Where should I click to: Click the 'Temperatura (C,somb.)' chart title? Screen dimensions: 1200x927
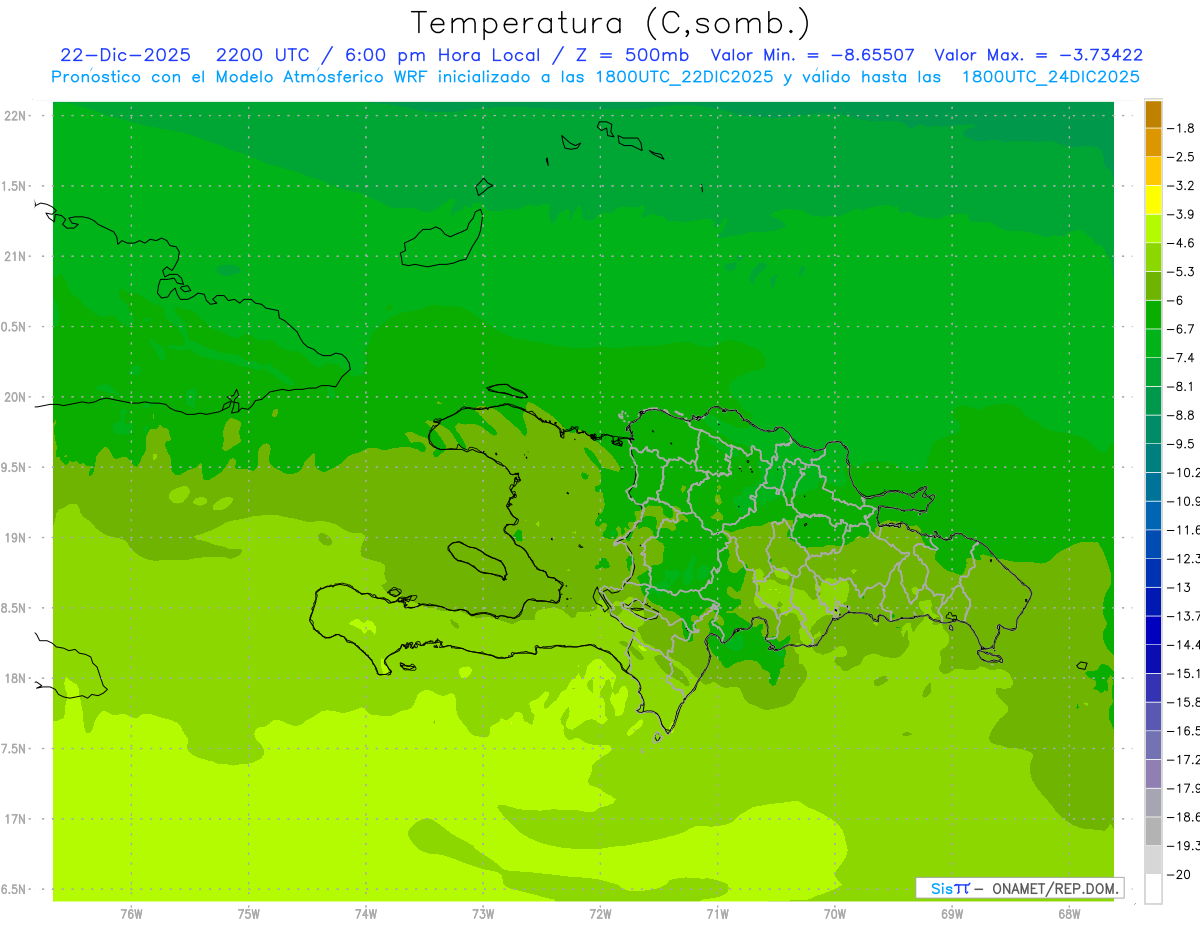(x=610, y=23)
